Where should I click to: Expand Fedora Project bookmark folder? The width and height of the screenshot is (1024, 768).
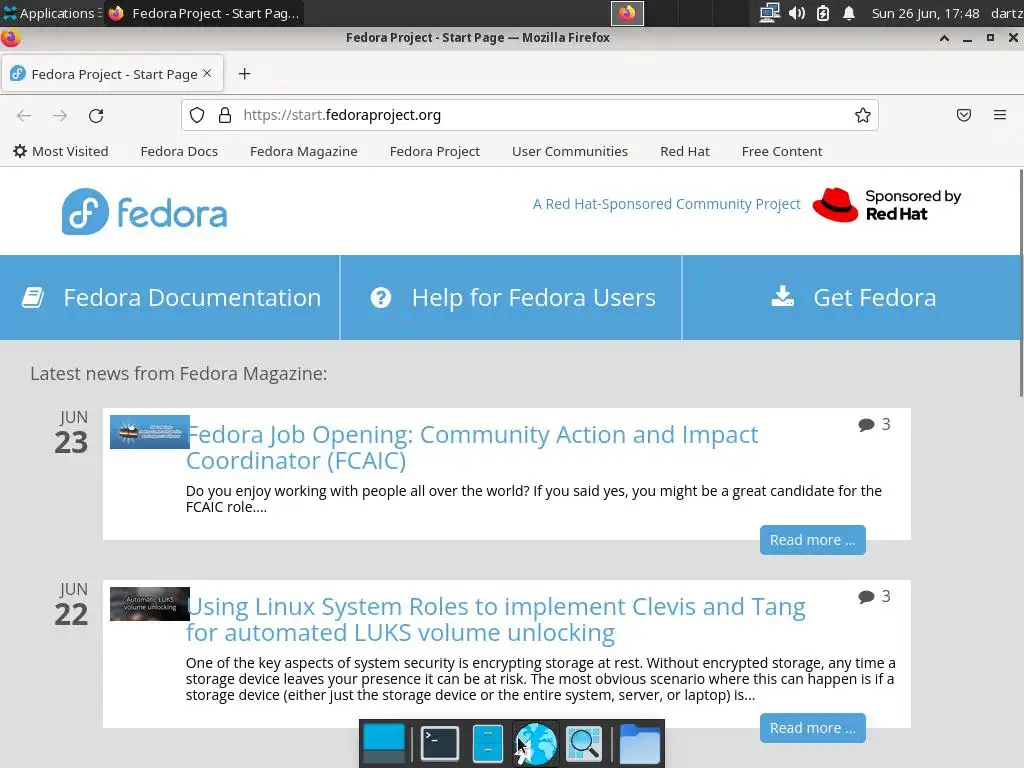pos(435,152)
